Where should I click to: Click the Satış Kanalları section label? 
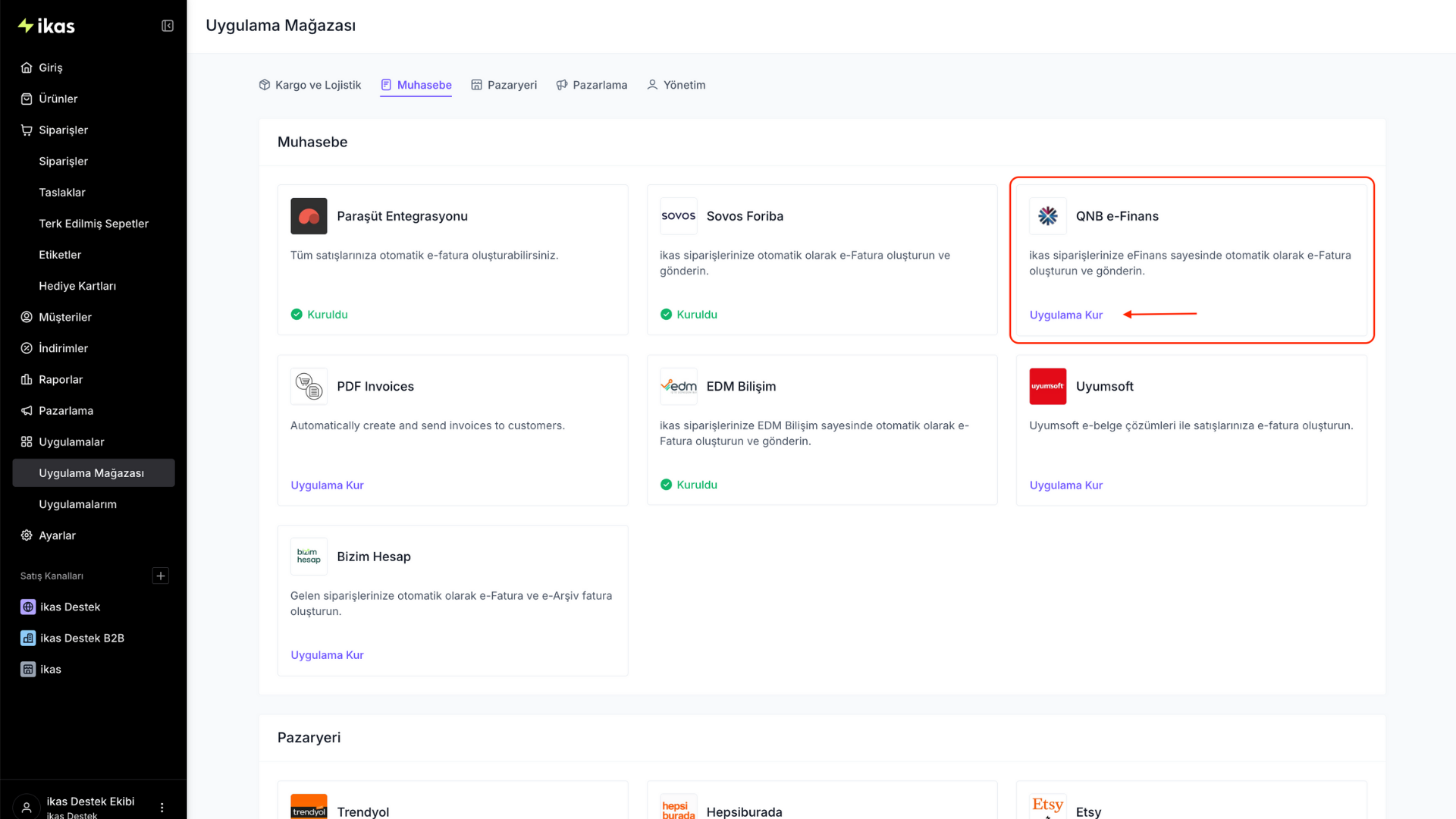tap(52, 576)
